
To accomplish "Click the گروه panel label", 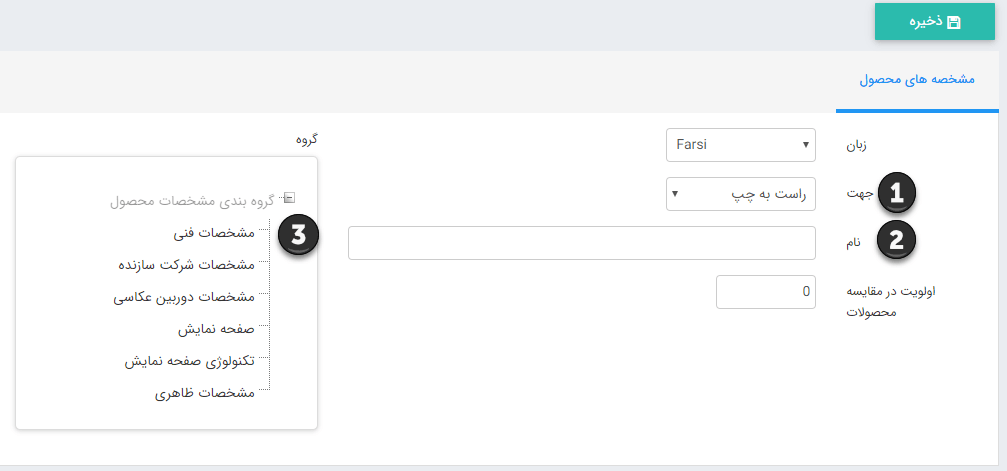I will [306, 139].
